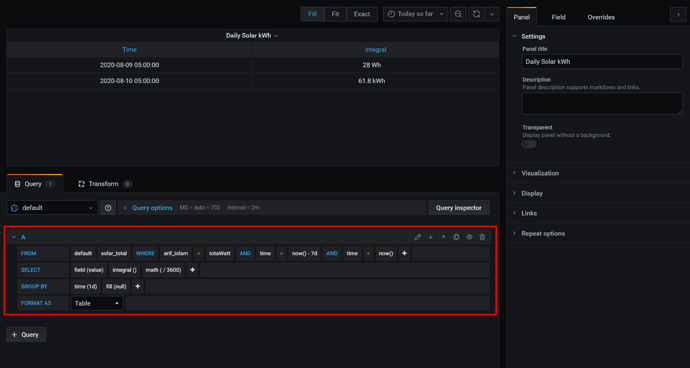Screen dimensions: 690x368
Task: Enable the Transparent panel switch
Action: [x=529, y=144]
